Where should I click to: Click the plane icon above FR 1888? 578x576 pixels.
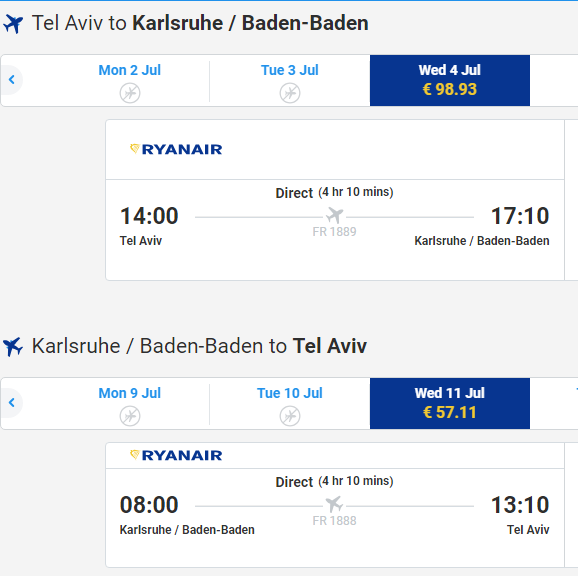click(x=334, y=504)
